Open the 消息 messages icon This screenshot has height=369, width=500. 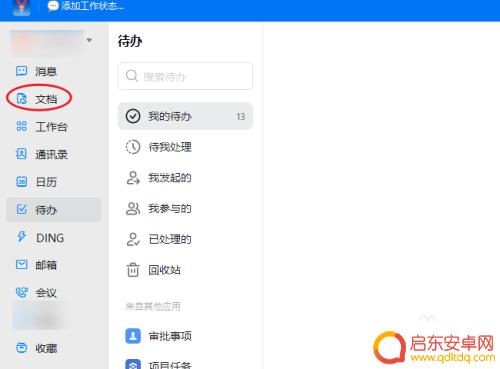pos(22,71)
